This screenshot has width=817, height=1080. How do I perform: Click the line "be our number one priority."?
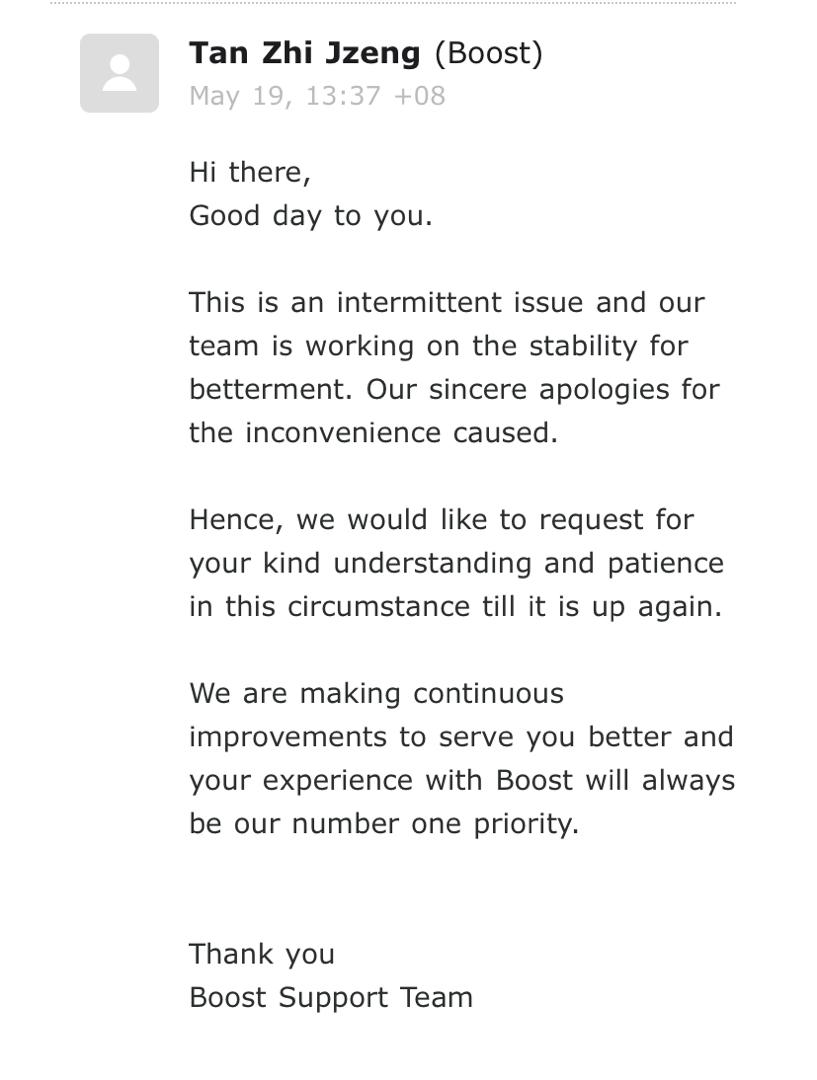[384, 824]
